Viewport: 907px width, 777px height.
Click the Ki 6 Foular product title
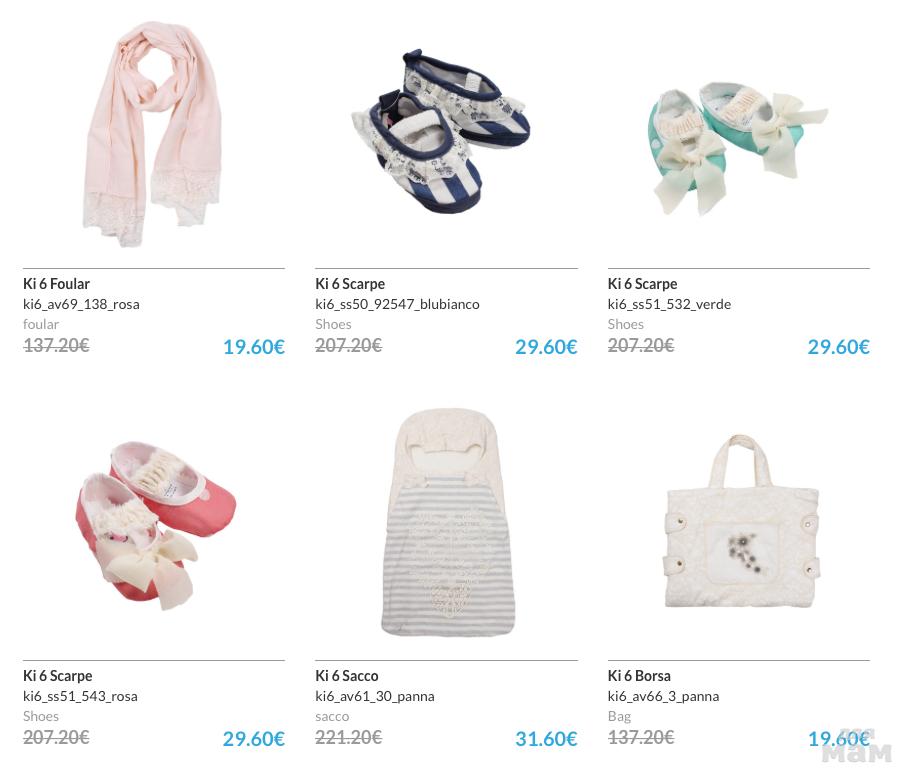56,283
